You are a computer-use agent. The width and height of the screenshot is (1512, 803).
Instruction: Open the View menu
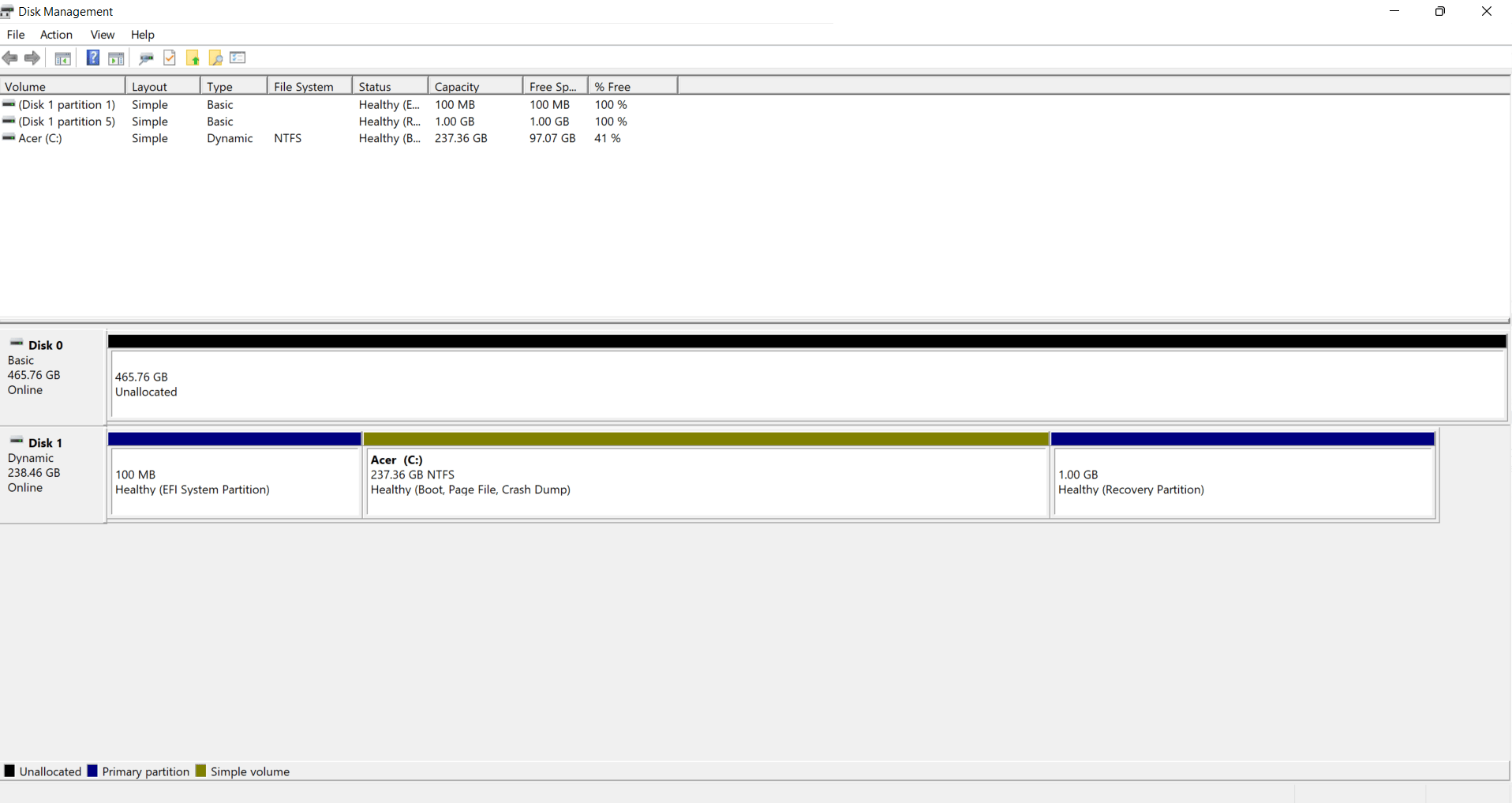(102, 35)
